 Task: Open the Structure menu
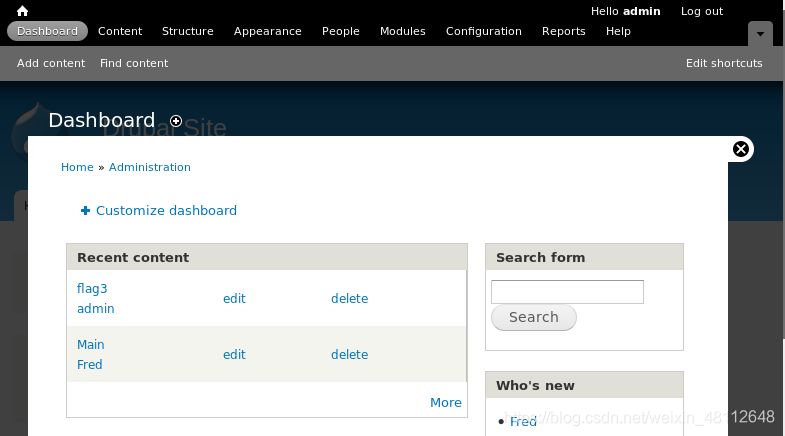click(188, 31)
